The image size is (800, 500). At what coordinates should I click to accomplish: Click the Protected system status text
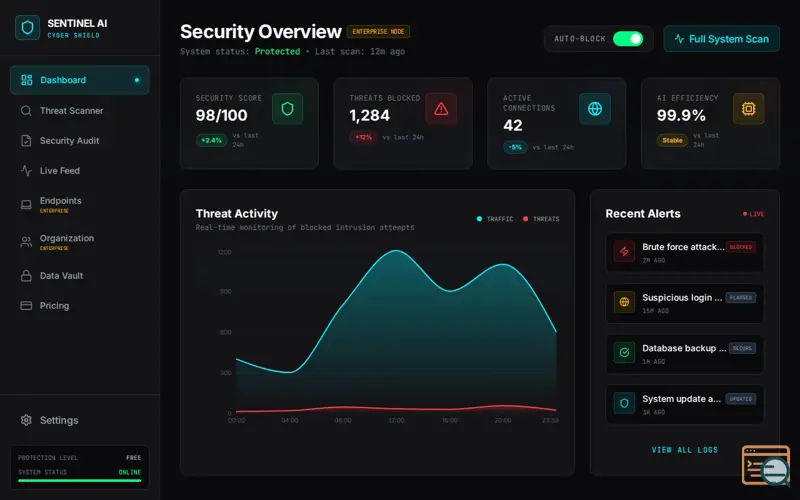[x=277, y=51]
